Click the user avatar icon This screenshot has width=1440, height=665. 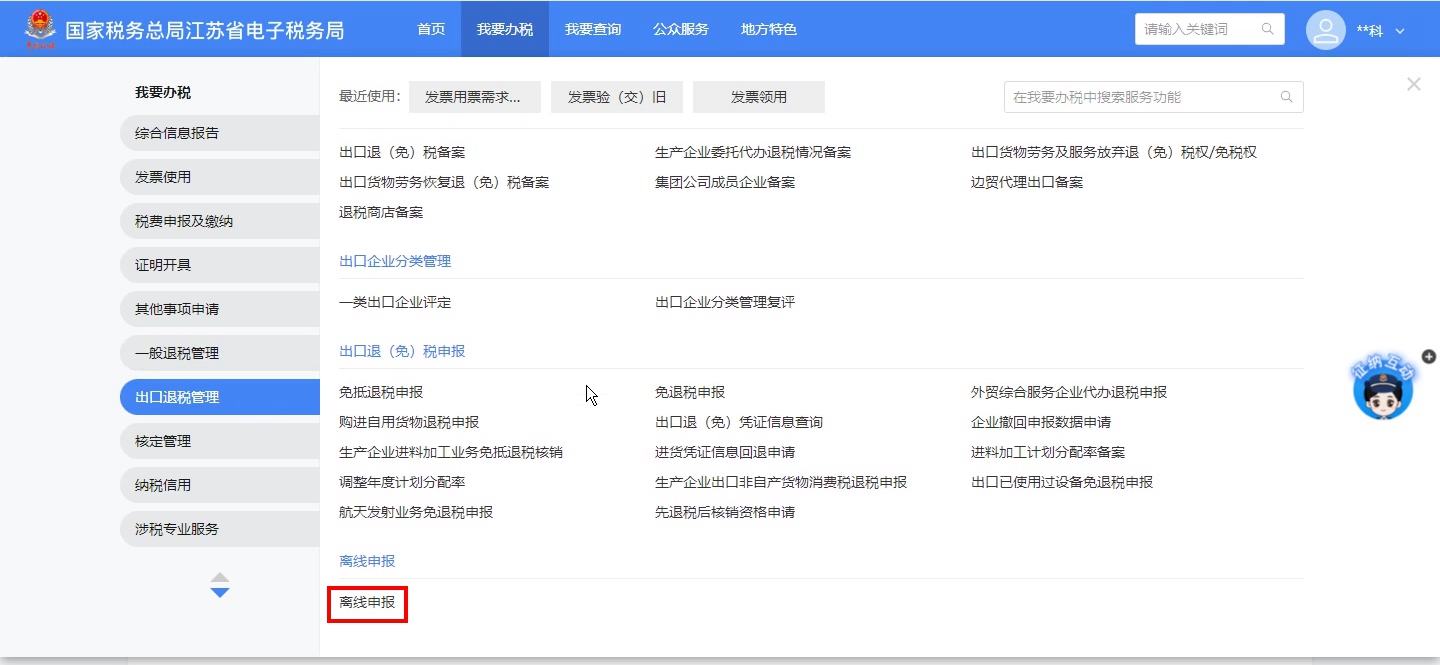coord(1325,30)
